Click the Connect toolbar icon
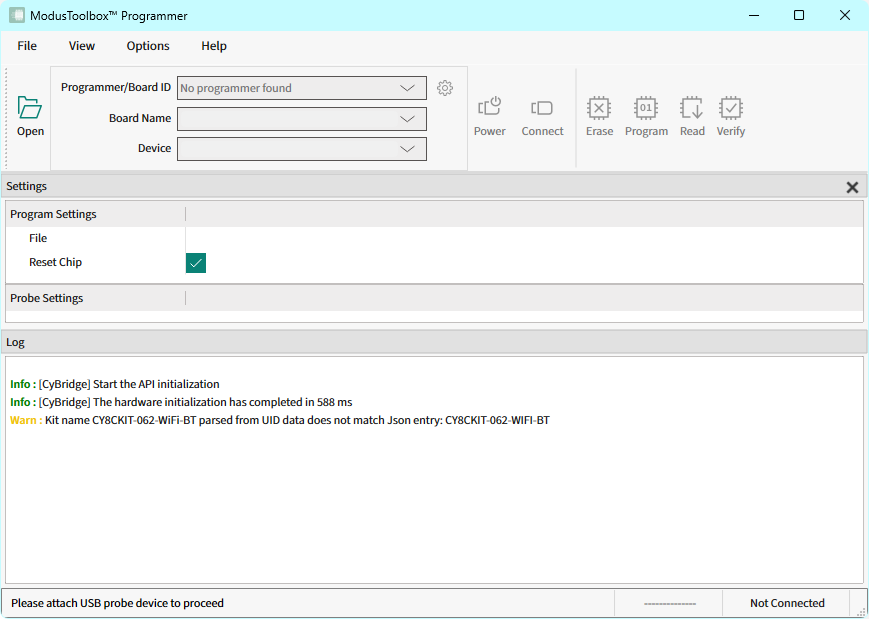The height and width of the screenshot is (619, 869). tap(542, 108)
